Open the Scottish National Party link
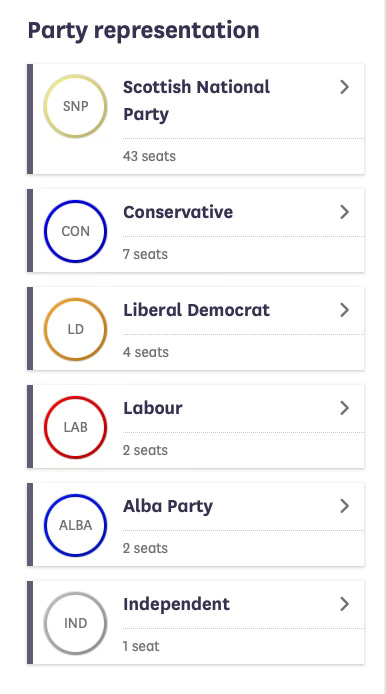Screen dimensions: 386x694 pyautogui.click(x=197, y=100)
